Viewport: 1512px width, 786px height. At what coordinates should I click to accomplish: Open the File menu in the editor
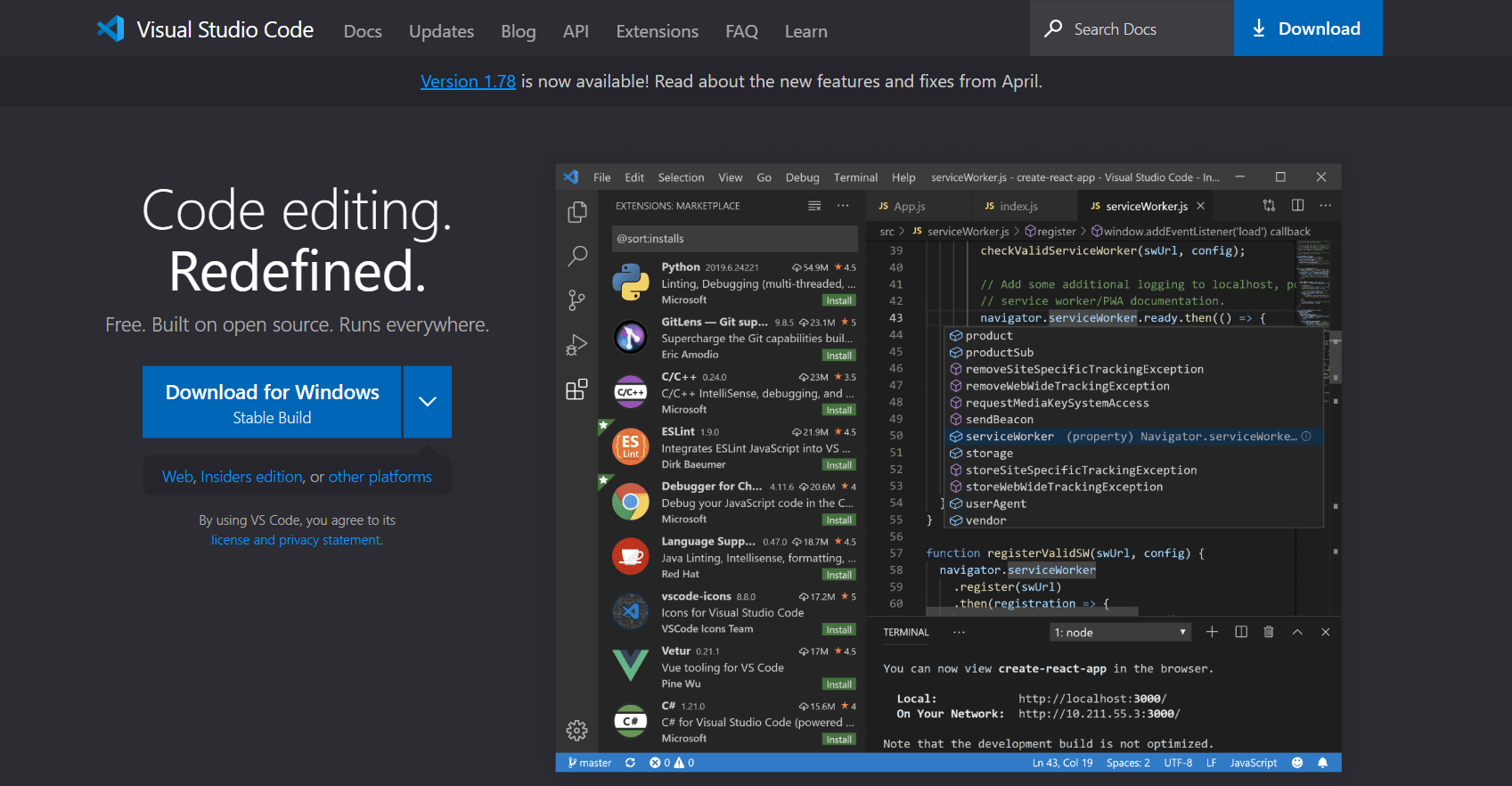tap(602, 177)
